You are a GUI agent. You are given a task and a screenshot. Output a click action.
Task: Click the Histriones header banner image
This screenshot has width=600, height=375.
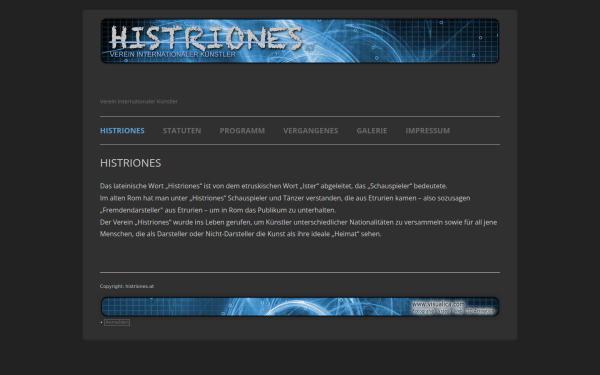pyautogui.click(x=300, y=41)
